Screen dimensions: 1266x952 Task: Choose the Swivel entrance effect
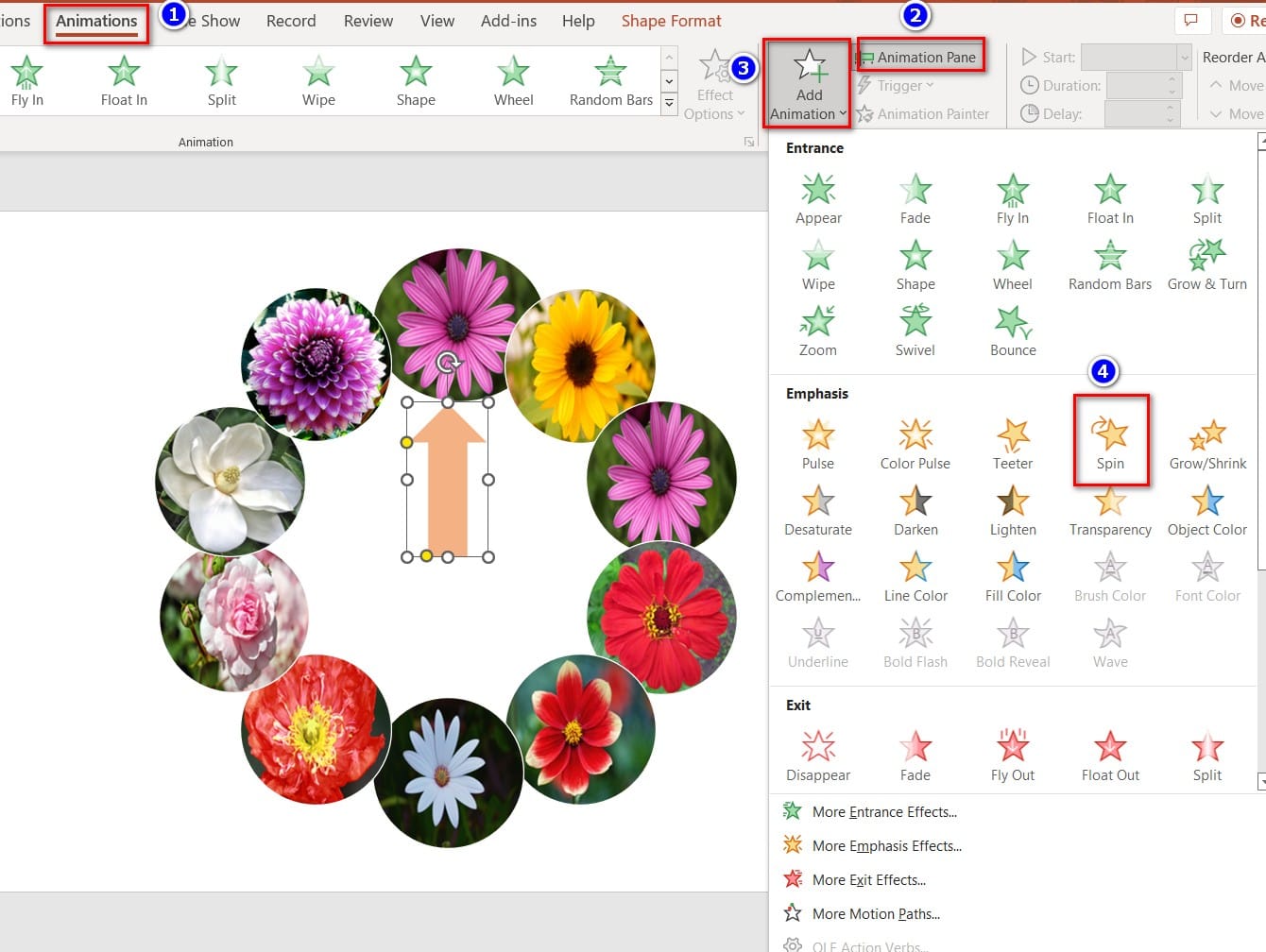(915, 329)
